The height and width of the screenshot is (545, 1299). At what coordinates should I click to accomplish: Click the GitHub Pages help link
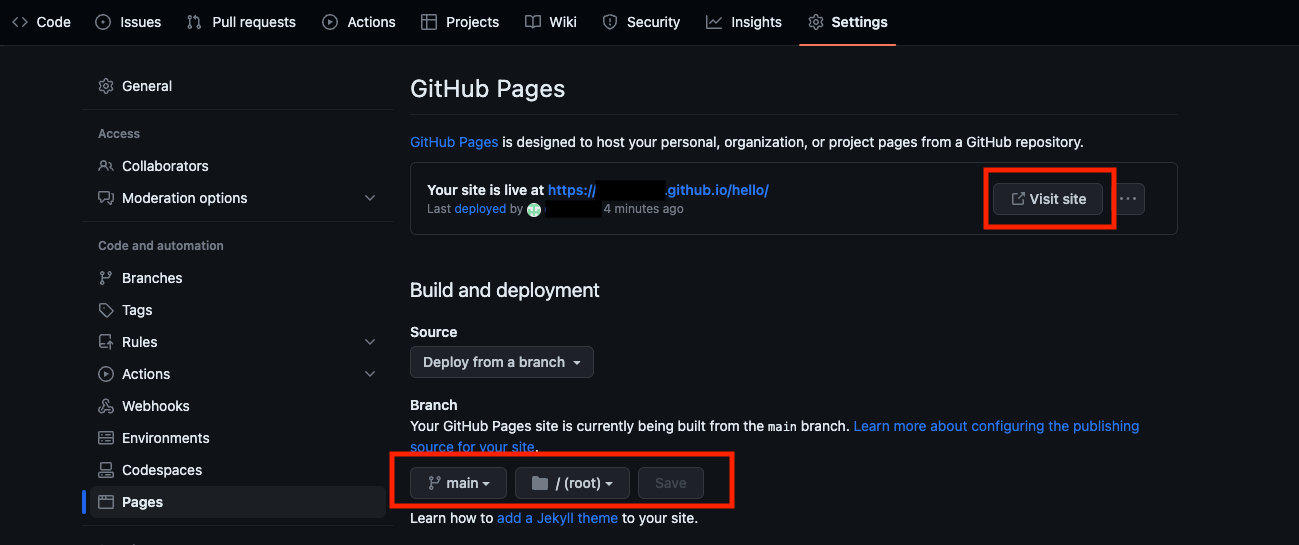coord(454,142)
